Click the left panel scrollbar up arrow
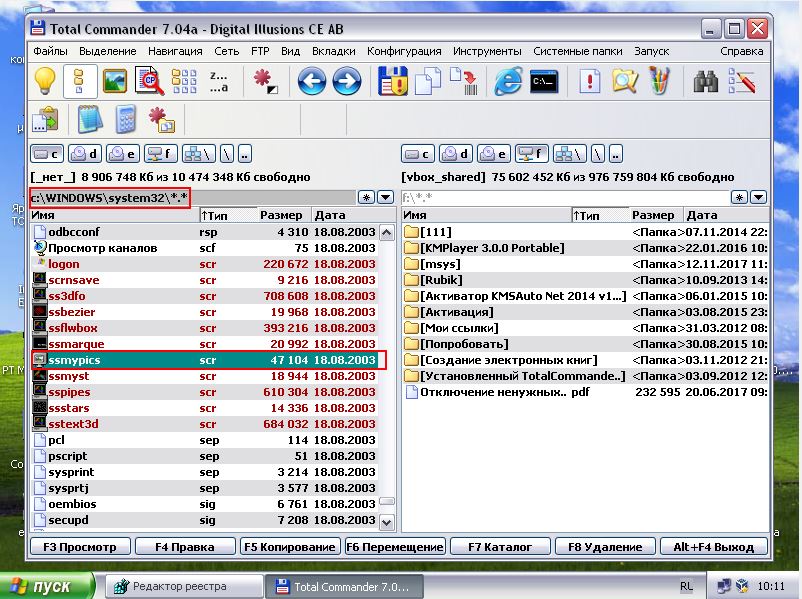Viewport: 802px width, 599px height. [387, 233]
